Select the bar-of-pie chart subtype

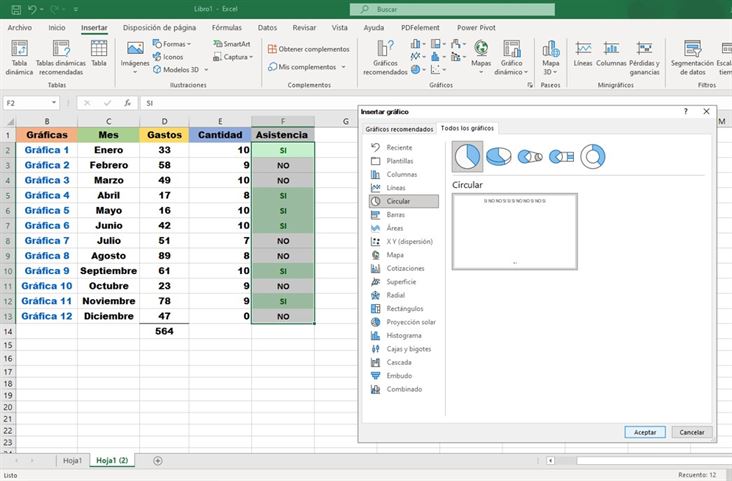point(561,156)
